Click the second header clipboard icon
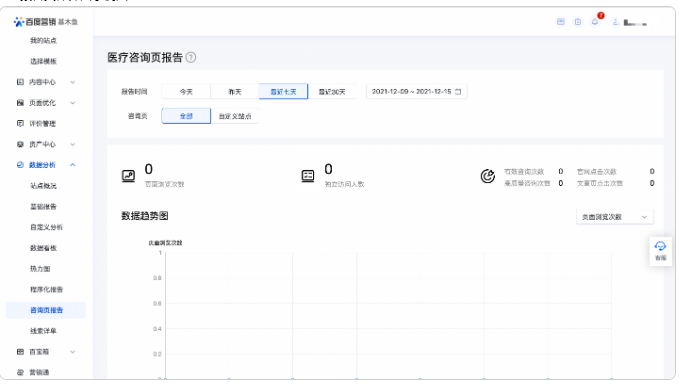 pos(578,22)
